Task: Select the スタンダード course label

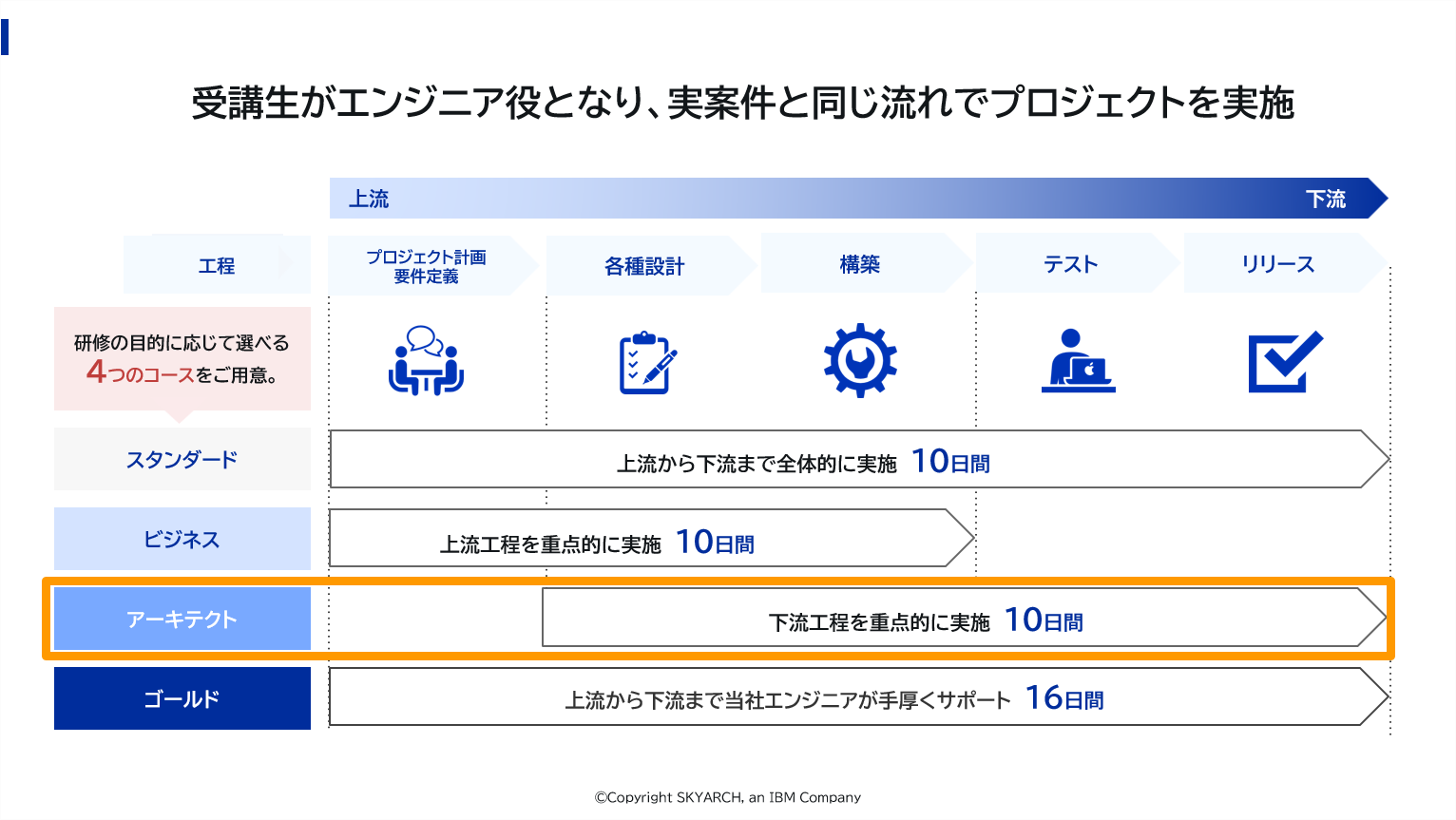Action: (182, 460)
